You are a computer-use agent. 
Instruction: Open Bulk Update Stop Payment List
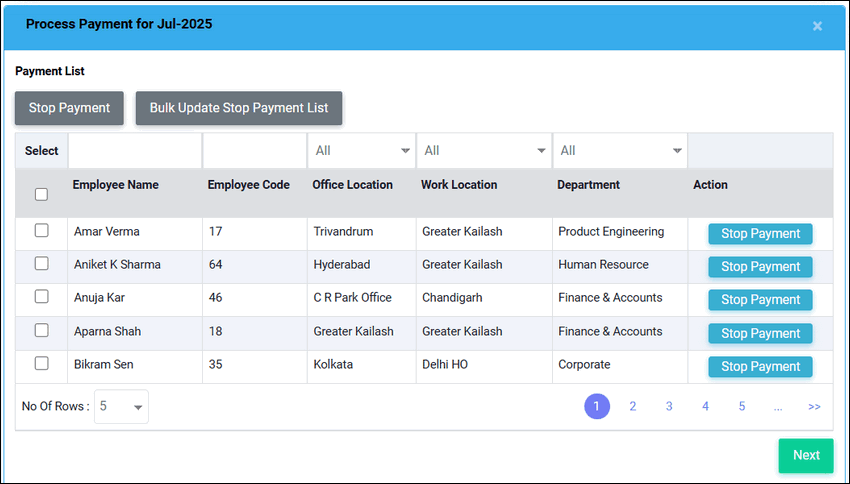[x=239, y=108]
